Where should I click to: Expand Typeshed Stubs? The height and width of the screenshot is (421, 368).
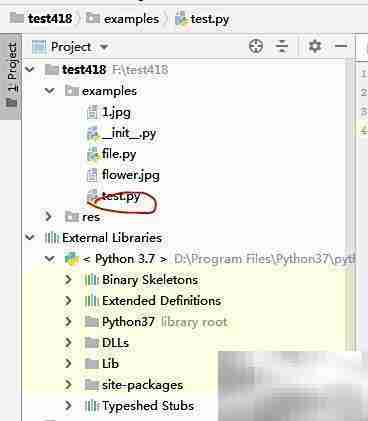click(x=68, y=405)
